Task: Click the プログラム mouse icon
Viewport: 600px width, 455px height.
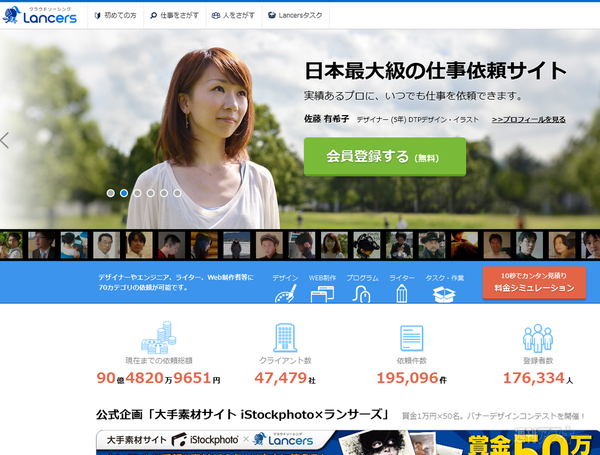Action: 362,294
